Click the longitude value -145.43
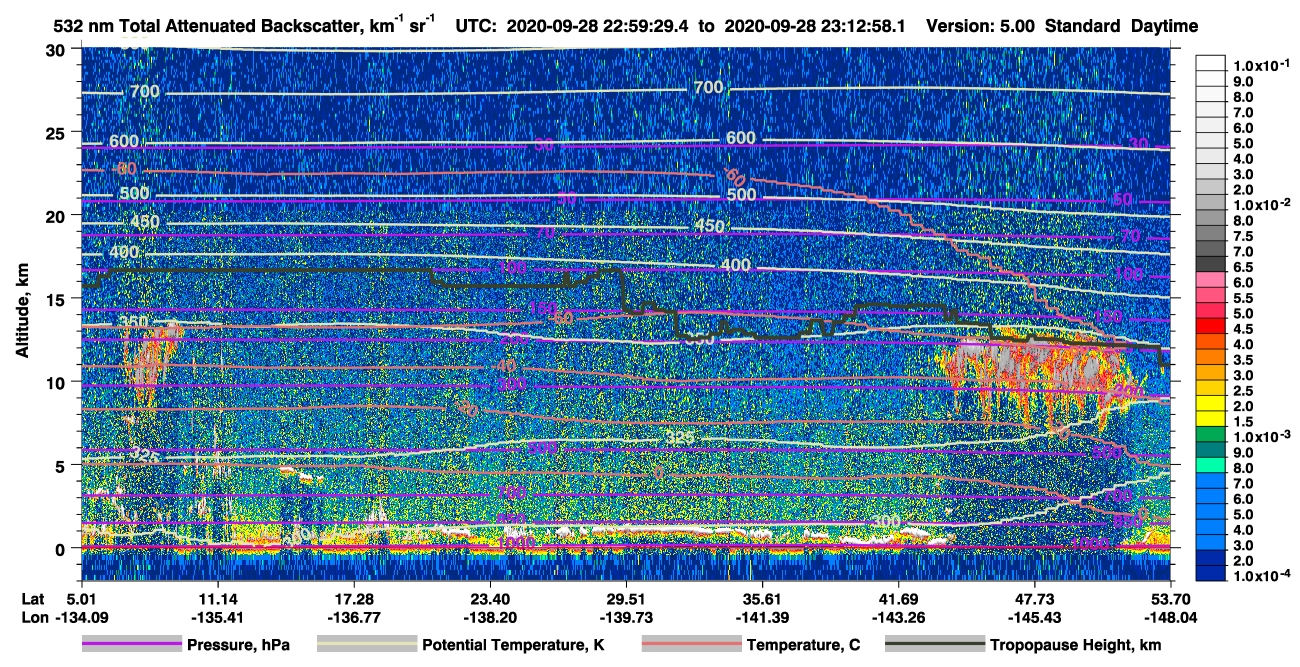Viewport: 1300px width, 667px height. 1035,617
